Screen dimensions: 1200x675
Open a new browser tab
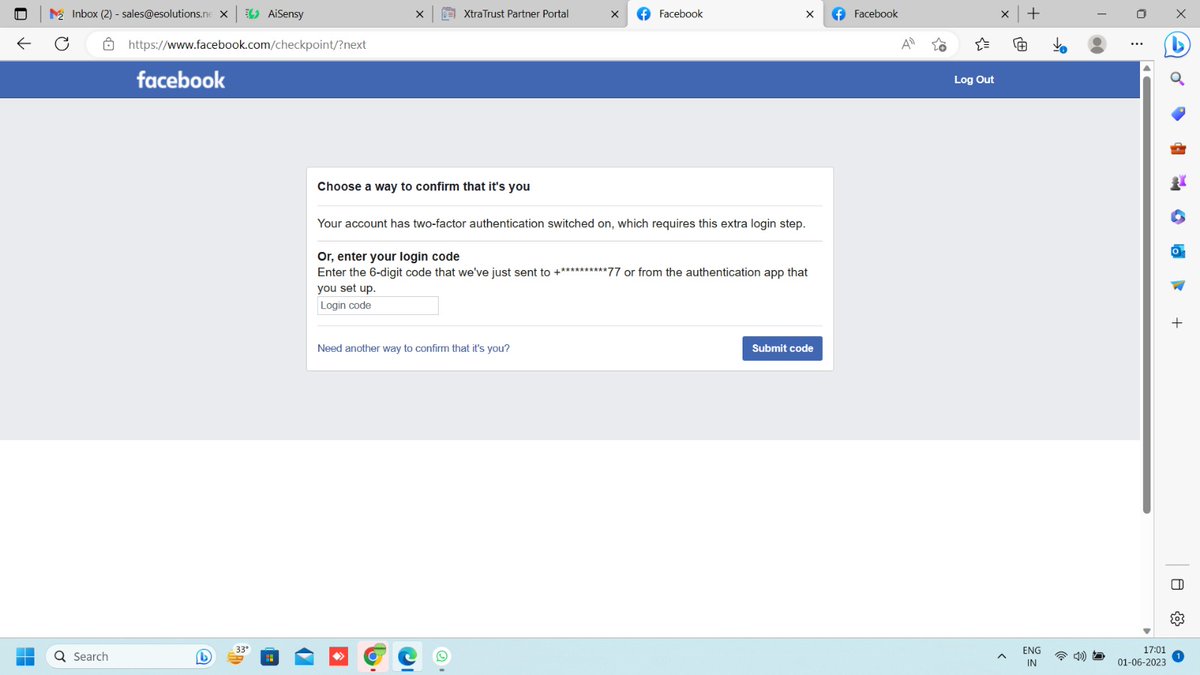click(x=1033, y=14)
